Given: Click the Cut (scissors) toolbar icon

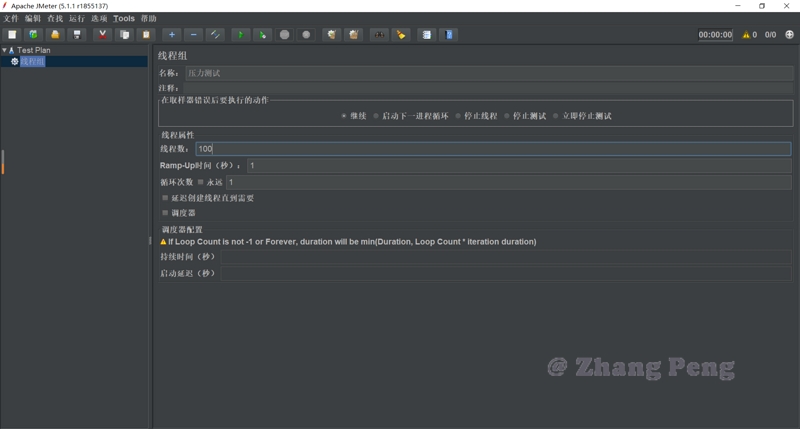Looking at the screenshot, I should [102, 34].
